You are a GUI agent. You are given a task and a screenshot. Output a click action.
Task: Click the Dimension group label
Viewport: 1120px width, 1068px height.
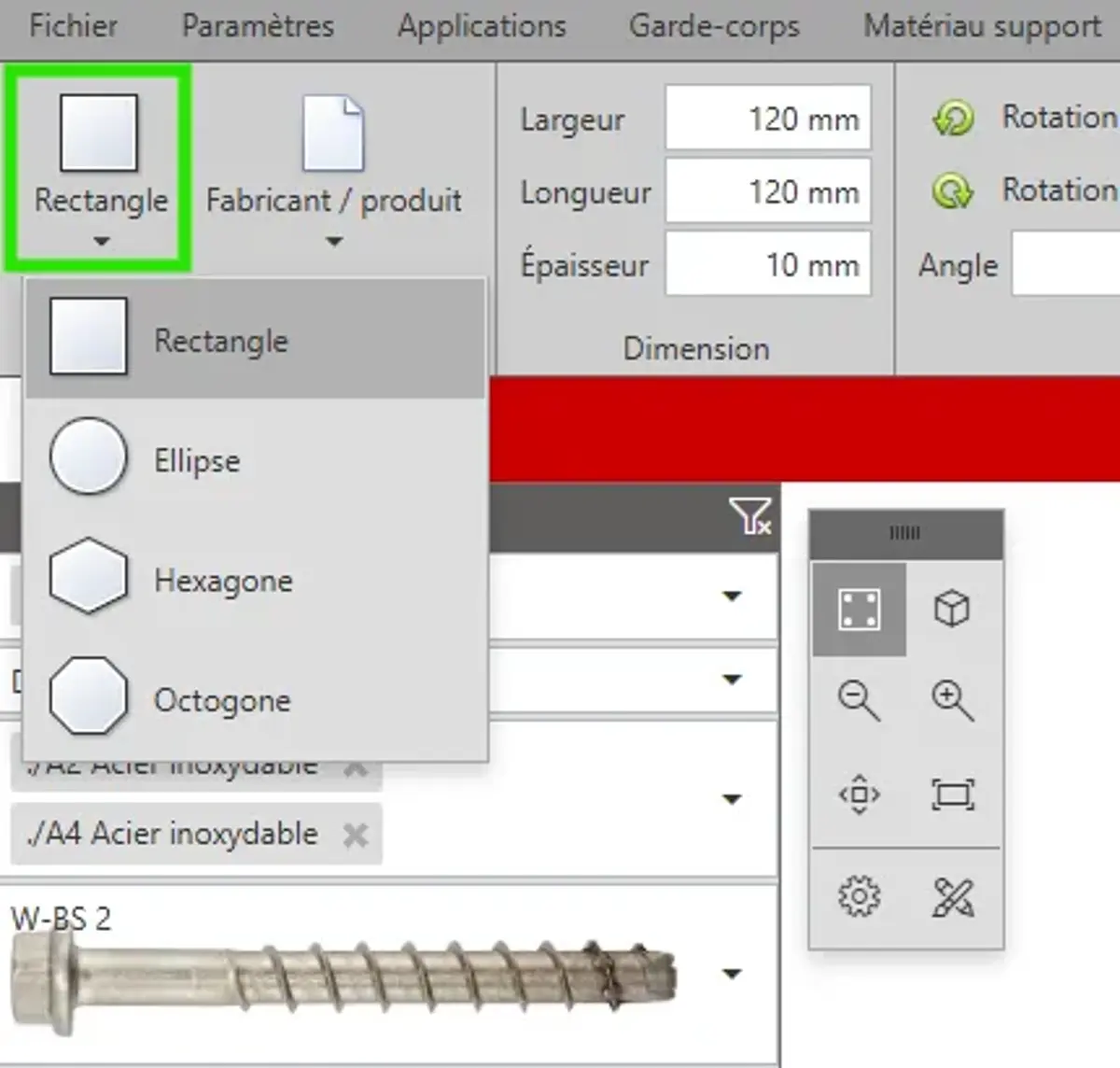pyautogui.click(x=696, y=348)
